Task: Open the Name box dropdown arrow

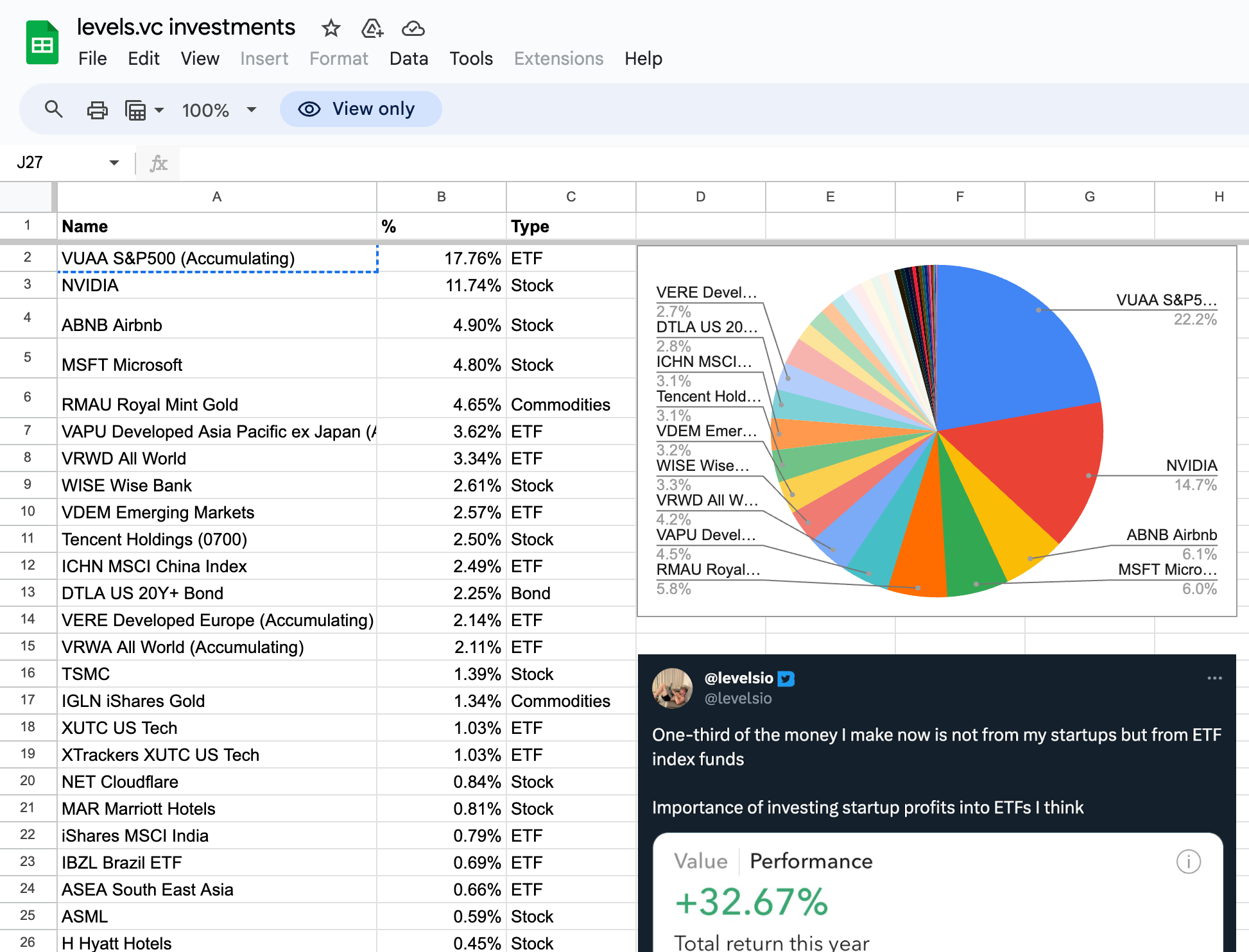Action: (x=114, y=163)
